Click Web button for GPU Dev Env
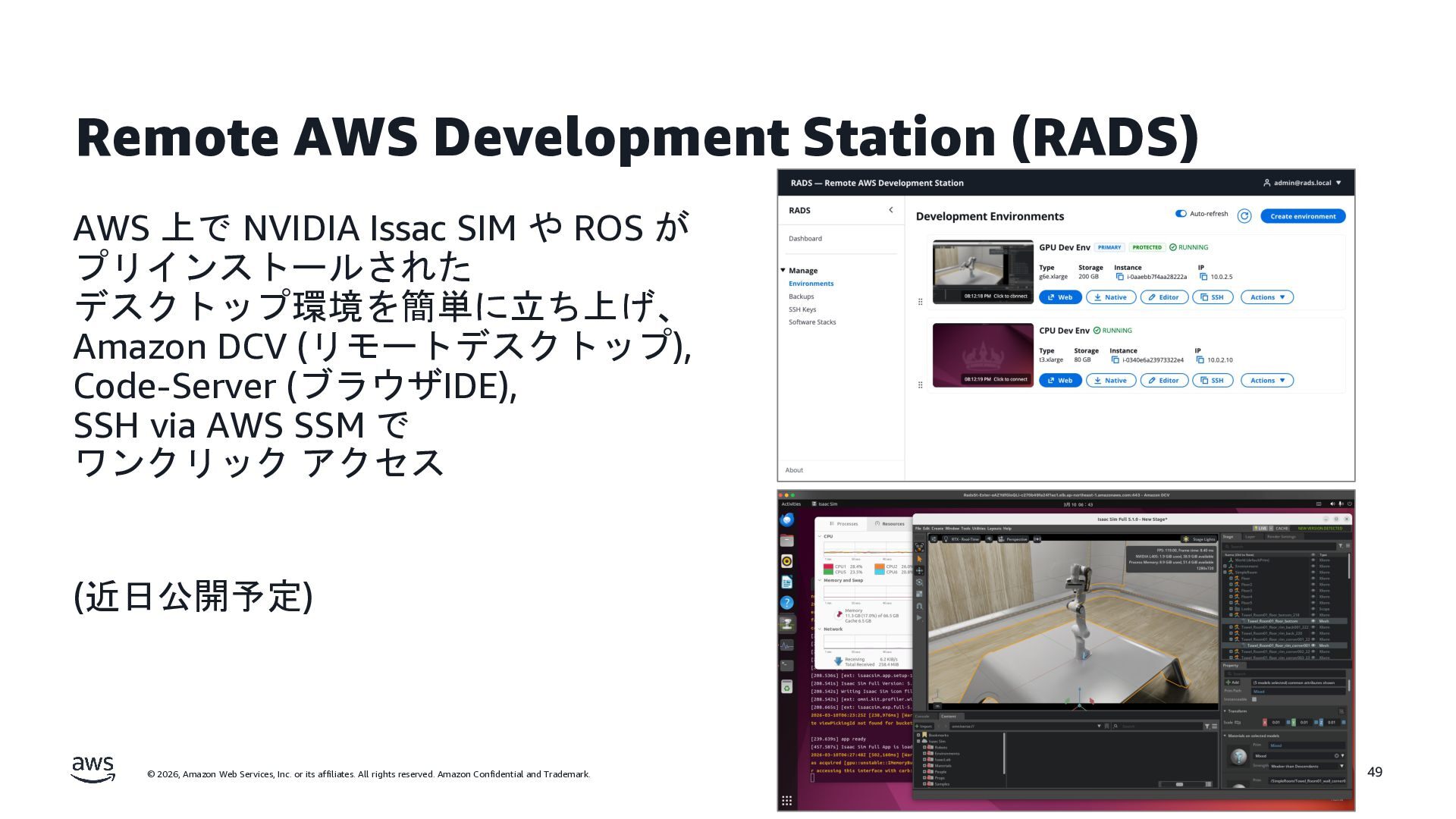This screenshot has width=1456, height=819. click(x=1059, y=297)
